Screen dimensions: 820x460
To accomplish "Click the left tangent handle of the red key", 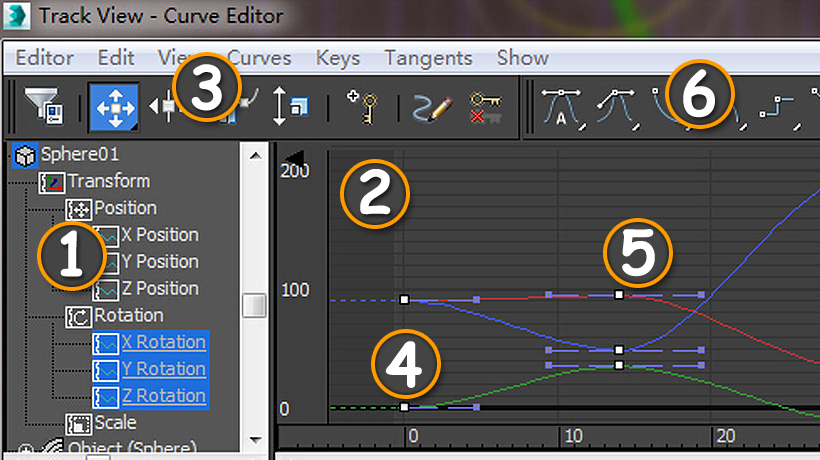I will (549, 295).
